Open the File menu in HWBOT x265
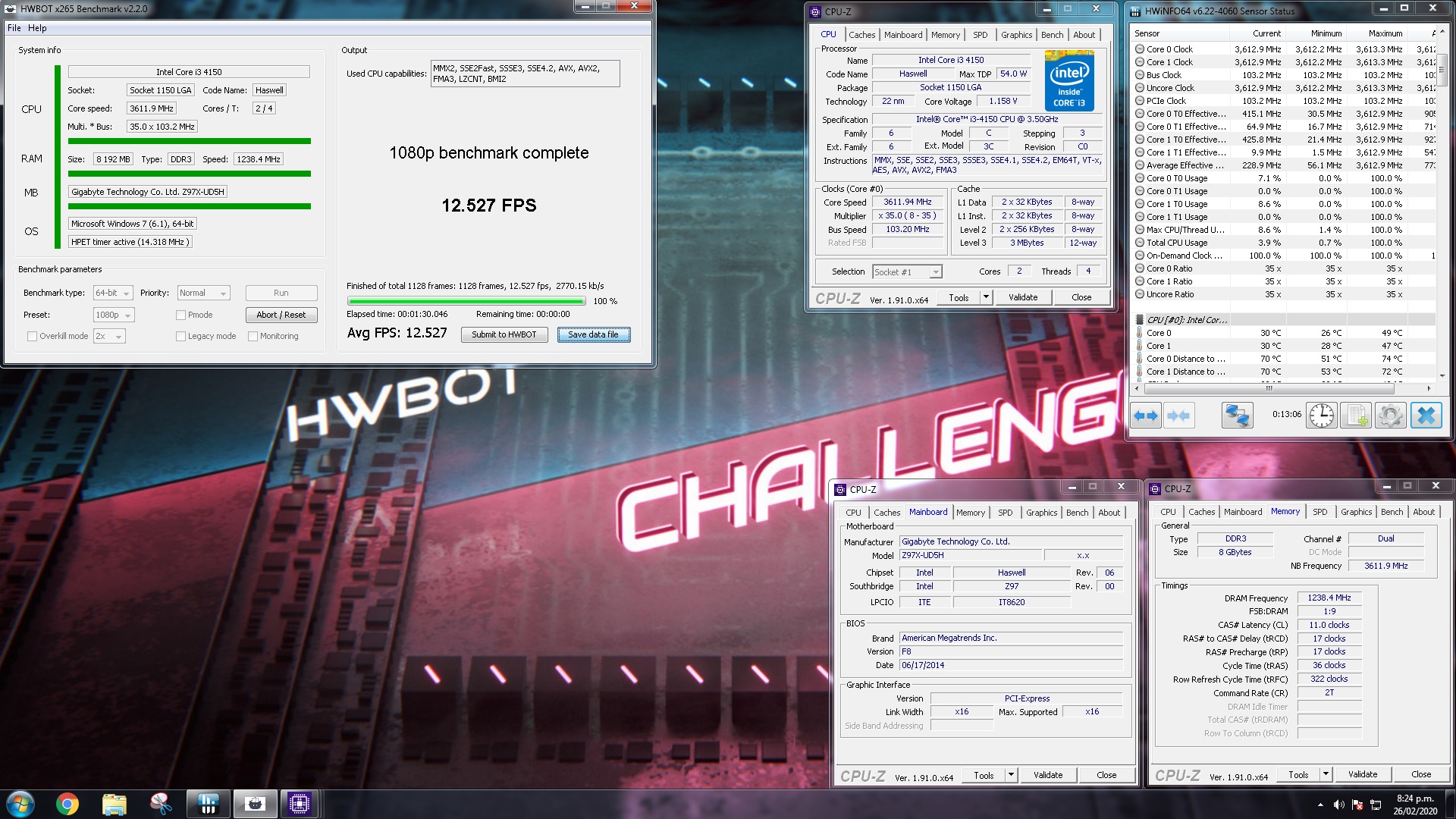Image resolution: width=1456 pixels, height=819 pixels. click(14, 28)
